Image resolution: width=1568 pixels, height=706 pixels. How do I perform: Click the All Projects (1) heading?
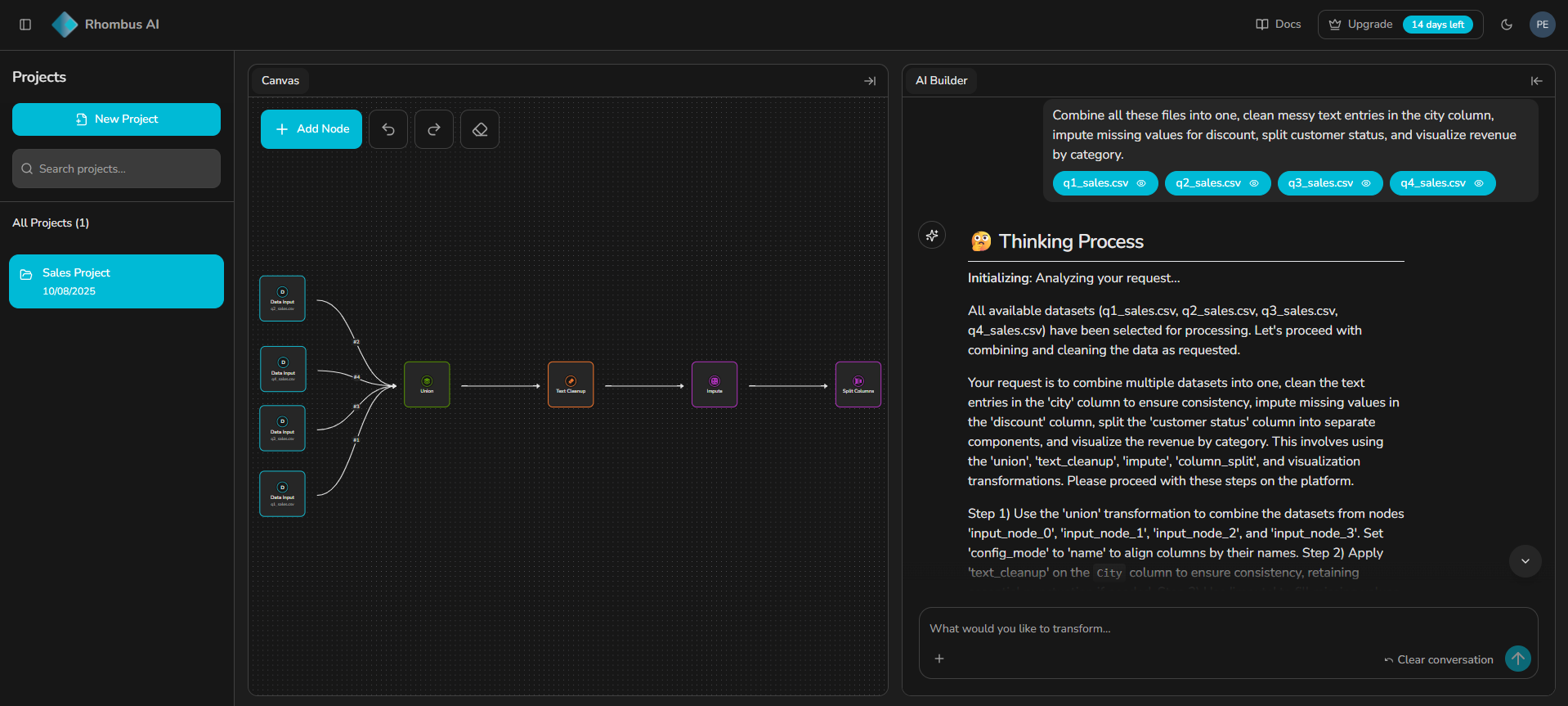point(51,223)
